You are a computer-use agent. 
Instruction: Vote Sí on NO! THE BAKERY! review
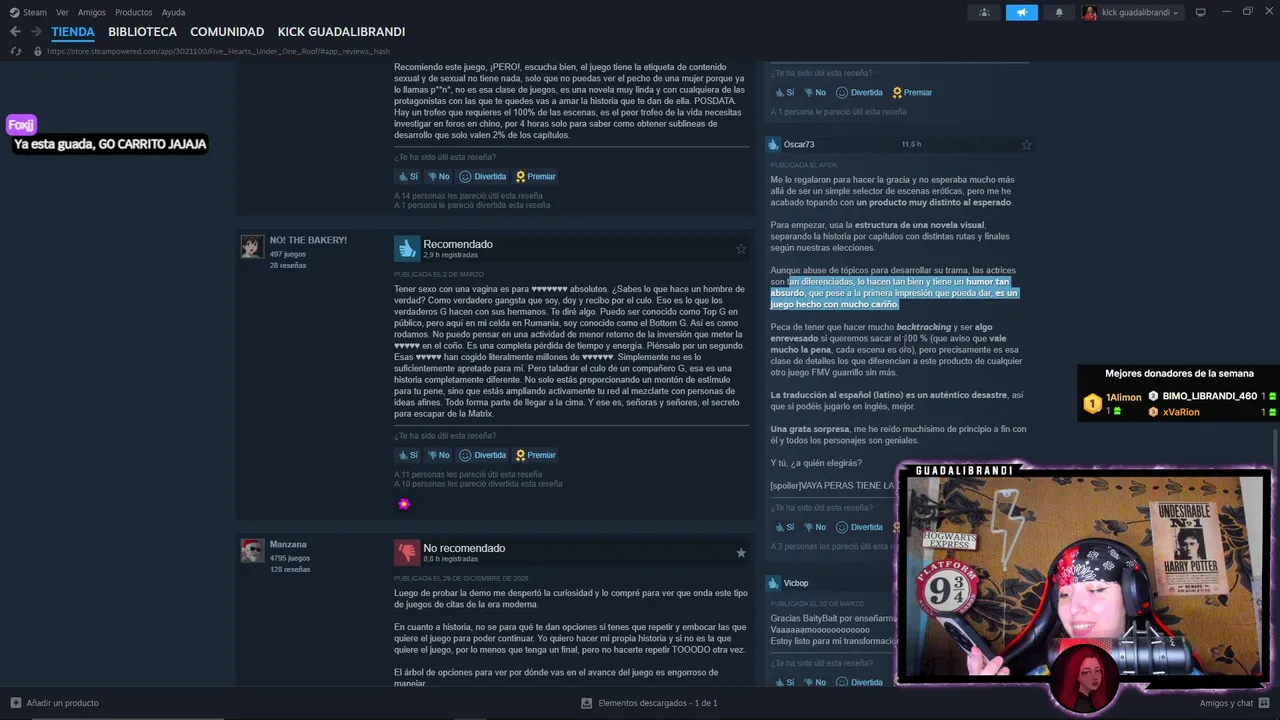[407, 455]
